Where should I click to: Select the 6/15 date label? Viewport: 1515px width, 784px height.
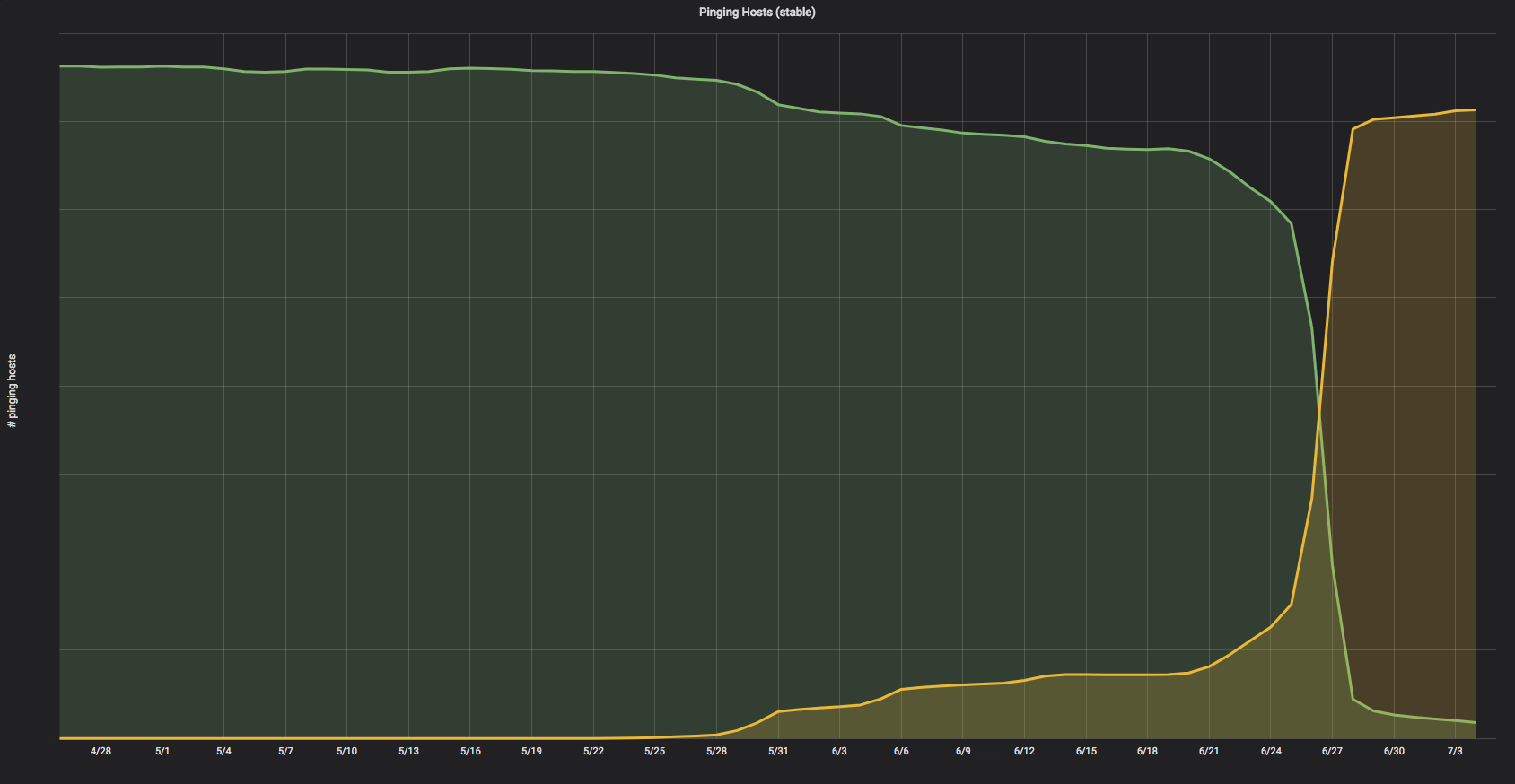(1086, 751)
